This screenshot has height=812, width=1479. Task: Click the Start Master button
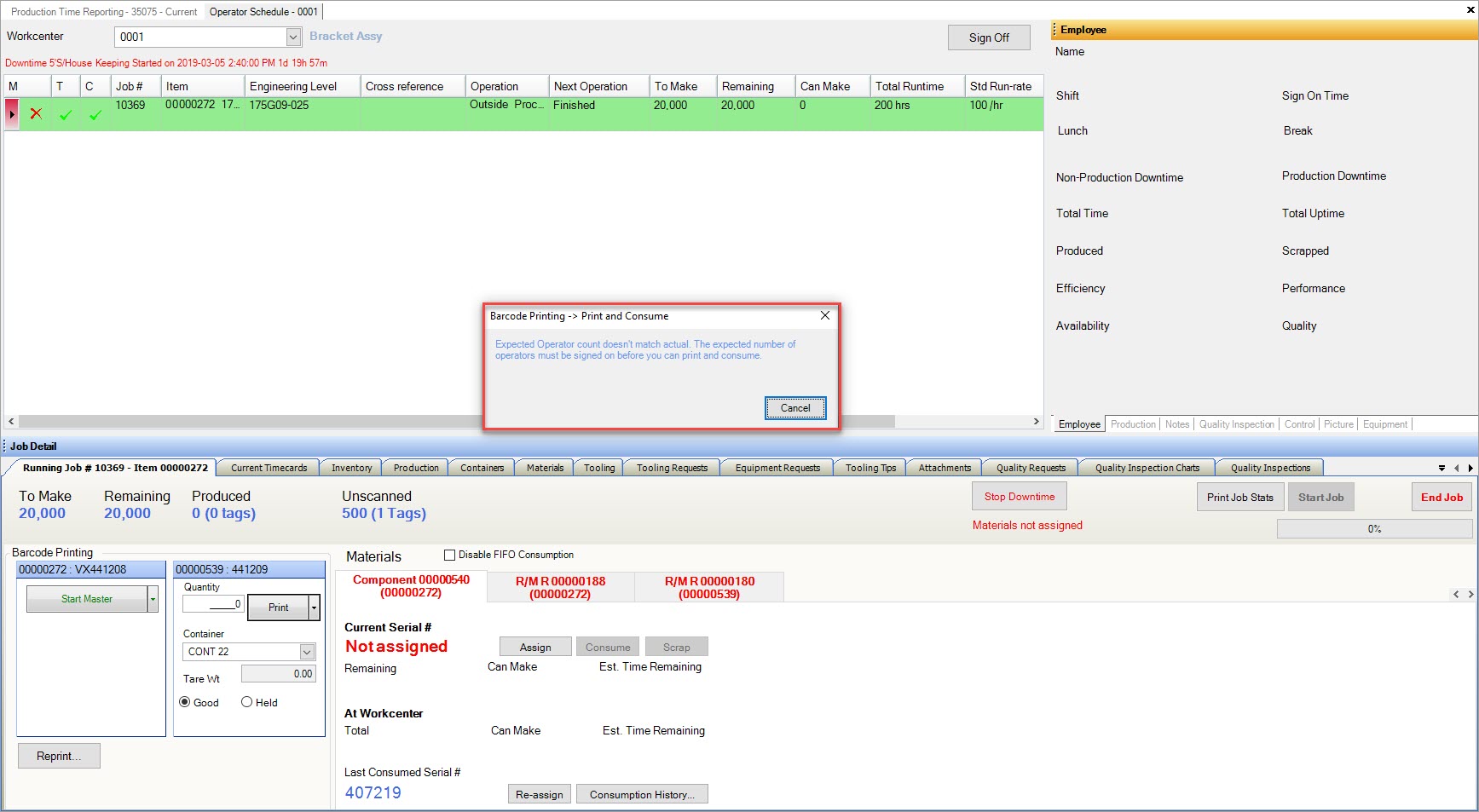(x=87, y=599)
